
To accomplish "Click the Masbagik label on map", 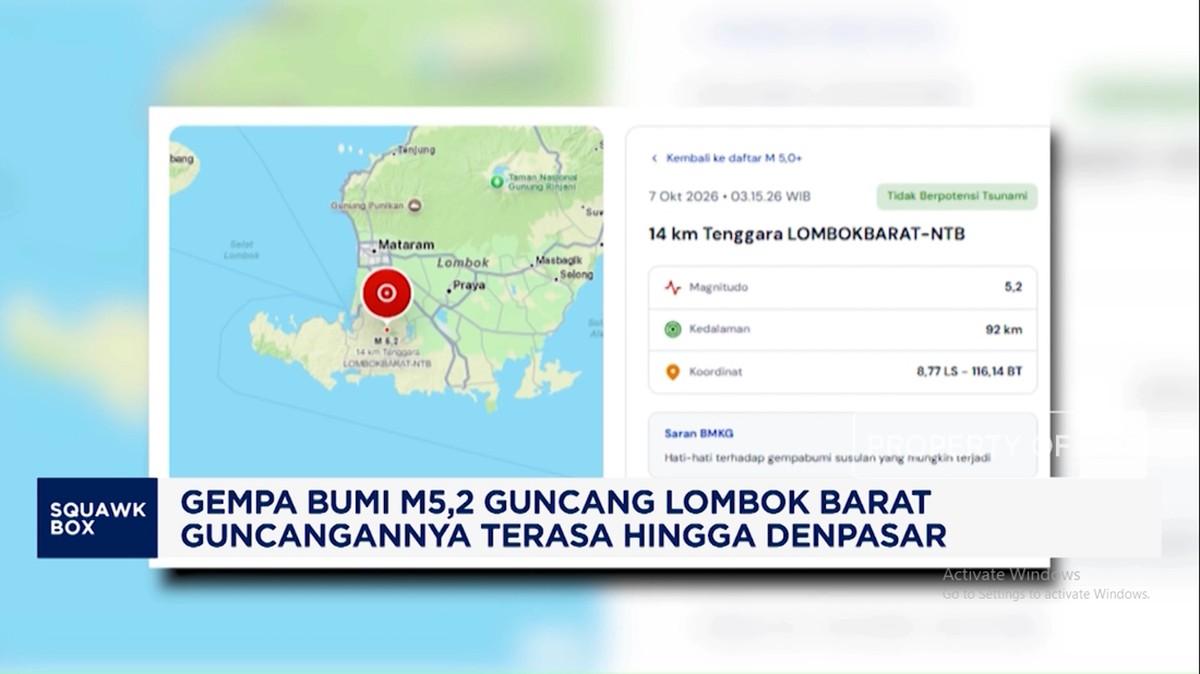I will coord(558,260).
